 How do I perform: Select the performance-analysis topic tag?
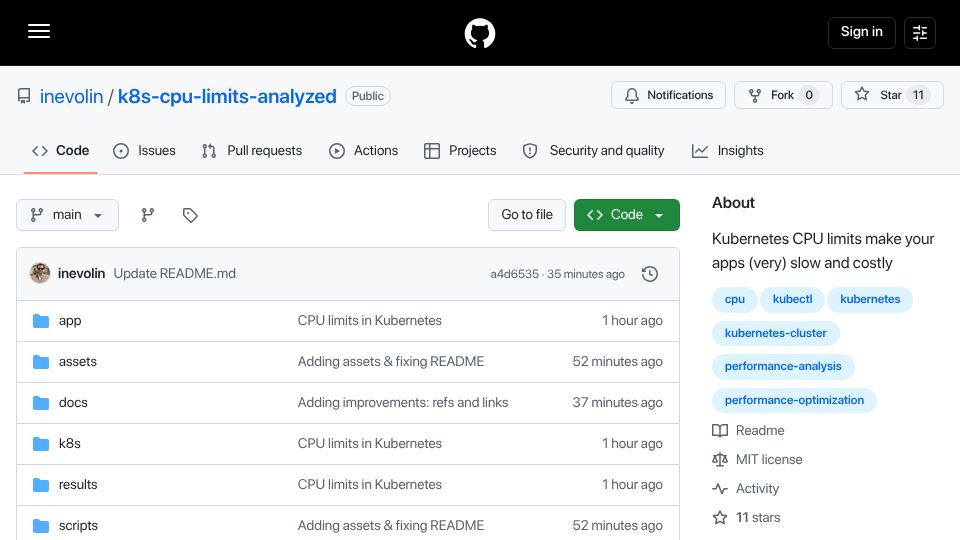click(x=783, y=366)
